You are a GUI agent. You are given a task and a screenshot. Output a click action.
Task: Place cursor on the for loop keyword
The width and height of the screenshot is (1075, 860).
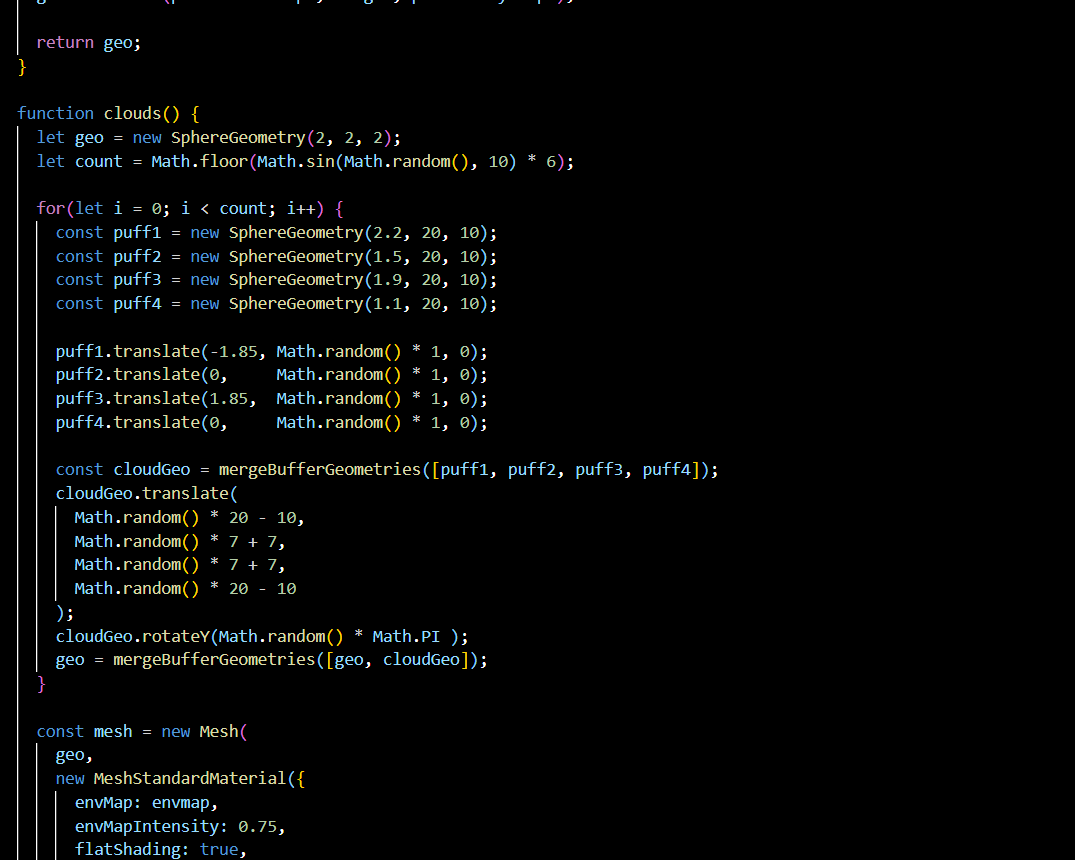point(47,208)
